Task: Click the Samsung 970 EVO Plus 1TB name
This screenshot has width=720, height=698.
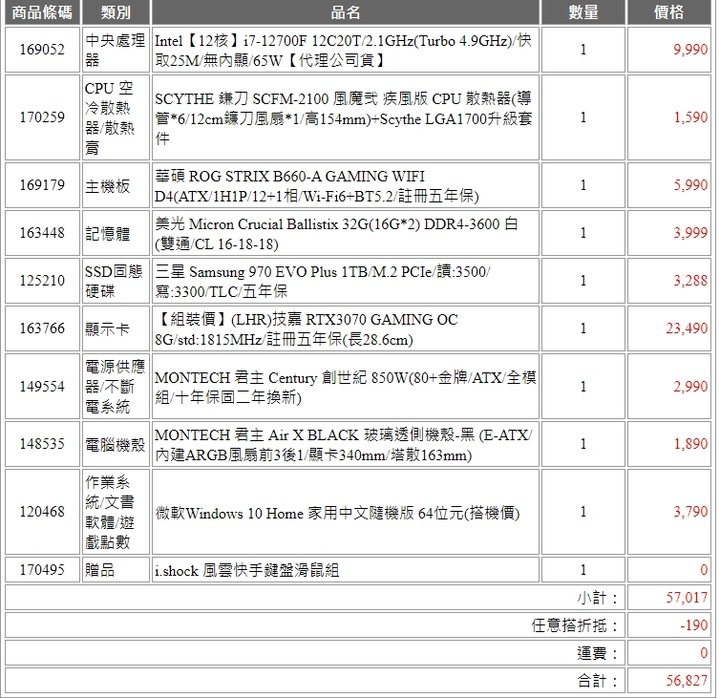Action: point(322,281)
